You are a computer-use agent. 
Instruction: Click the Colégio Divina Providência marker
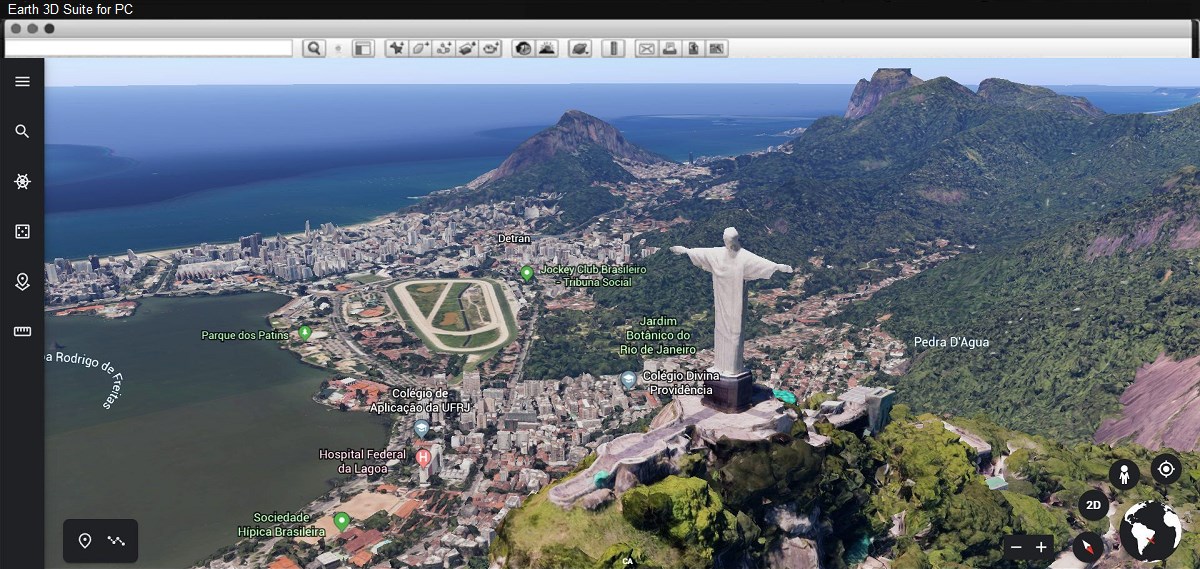coord(628,379)
